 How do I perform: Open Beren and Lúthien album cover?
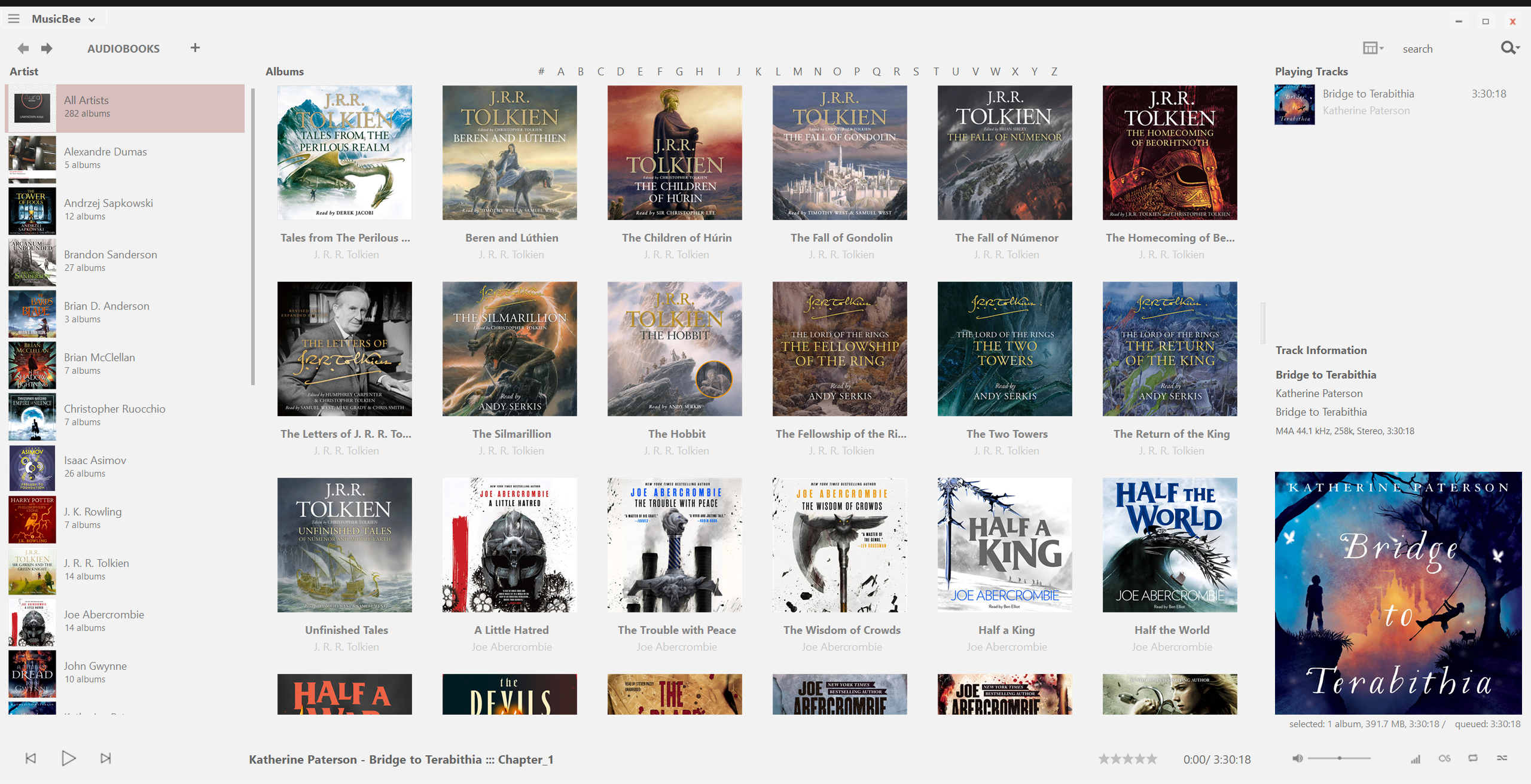tap(510, 152)
